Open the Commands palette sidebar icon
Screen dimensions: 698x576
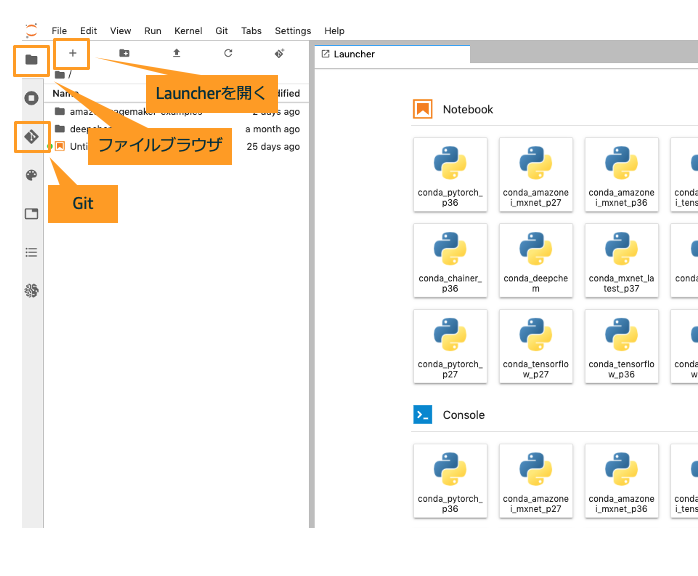click(x=31, y=175)
